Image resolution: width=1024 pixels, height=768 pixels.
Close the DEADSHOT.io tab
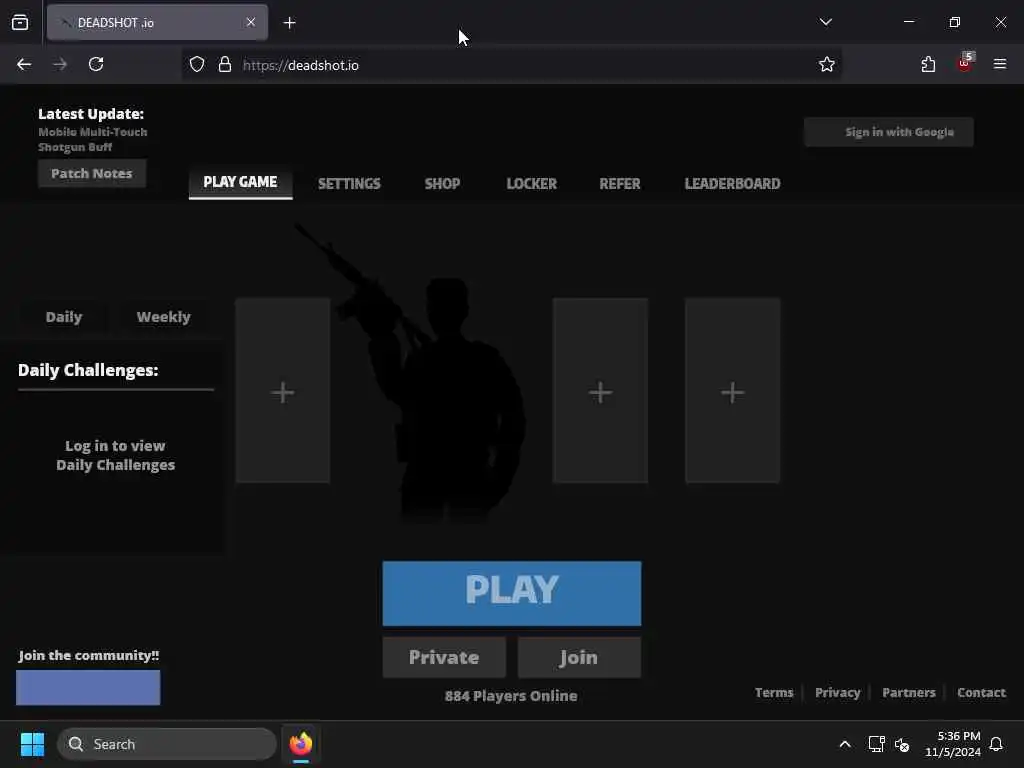pyautogui.click(x=251, y=22)
